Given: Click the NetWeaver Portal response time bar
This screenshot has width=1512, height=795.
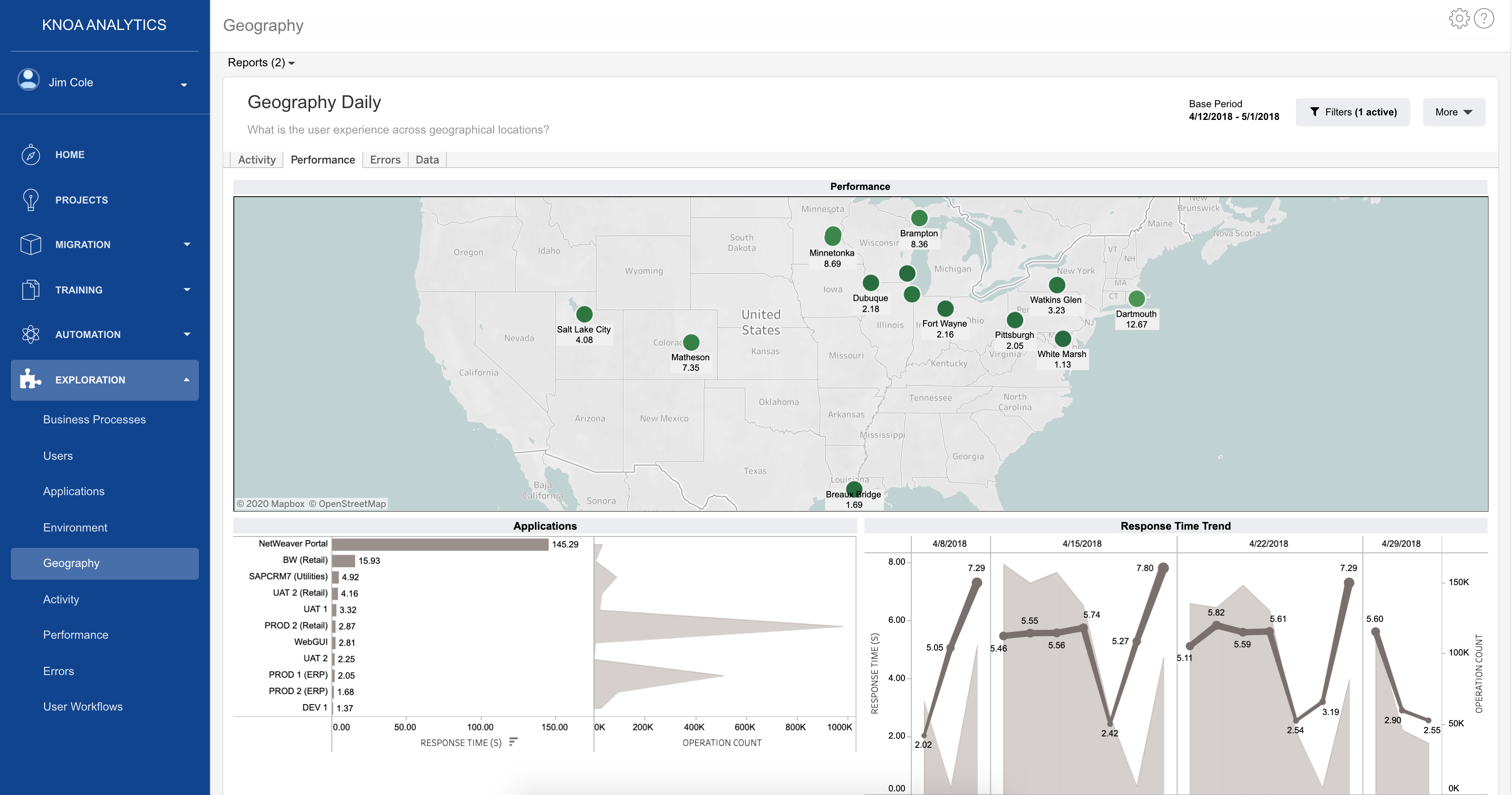Looking at the screenshot, I should pyautogui.click(x=440, y=544).
